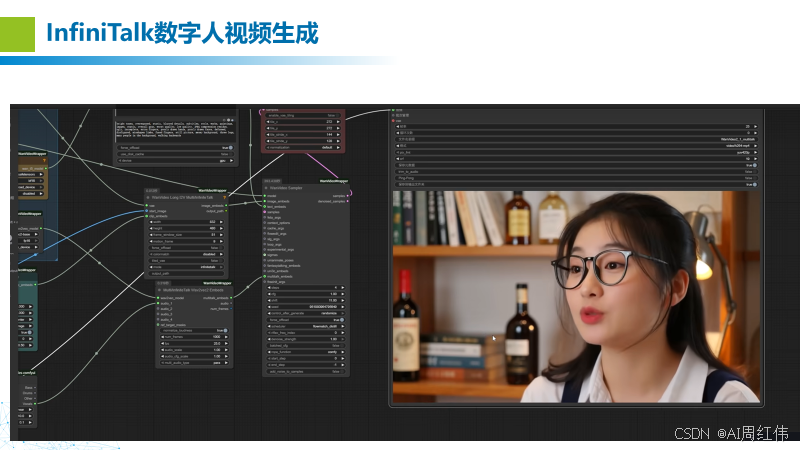Toggle normalize_loudness switch
Viewport: 800px width, 450px height.
194,331
